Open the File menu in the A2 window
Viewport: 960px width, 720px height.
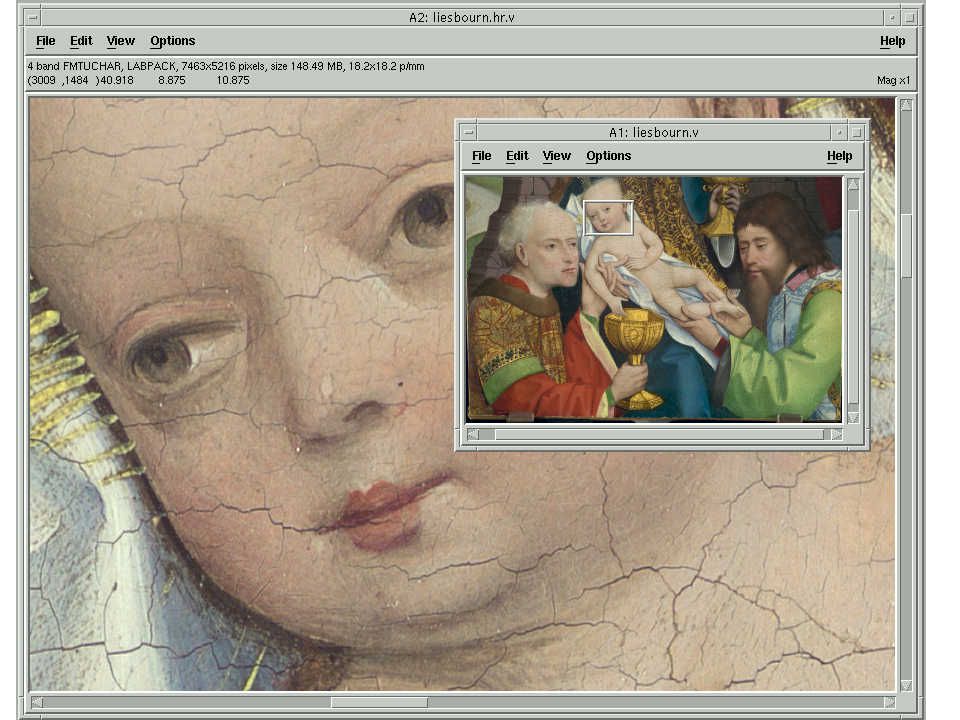coord(45,41)
